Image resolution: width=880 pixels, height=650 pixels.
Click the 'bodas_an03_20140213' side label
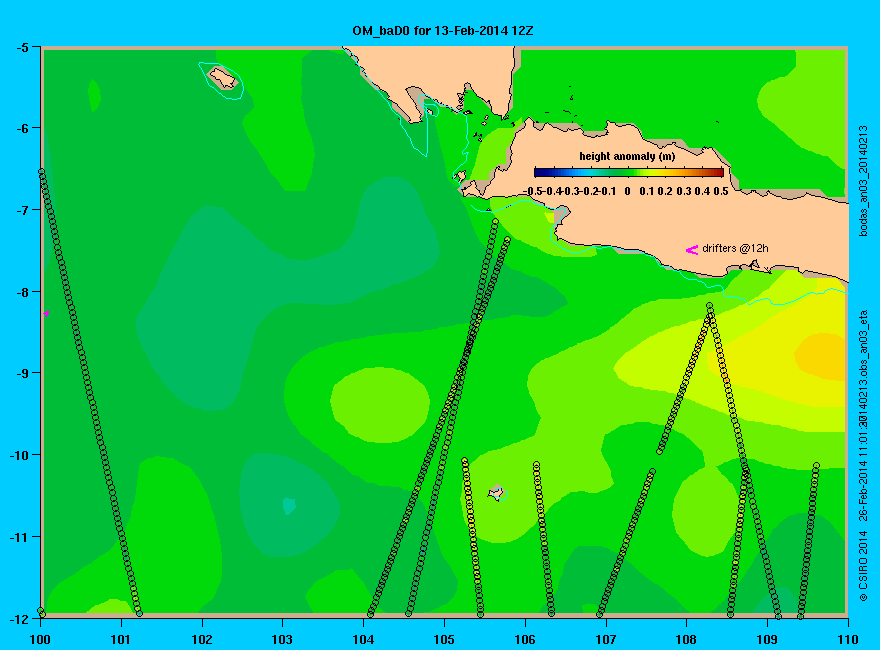point(863,181)
